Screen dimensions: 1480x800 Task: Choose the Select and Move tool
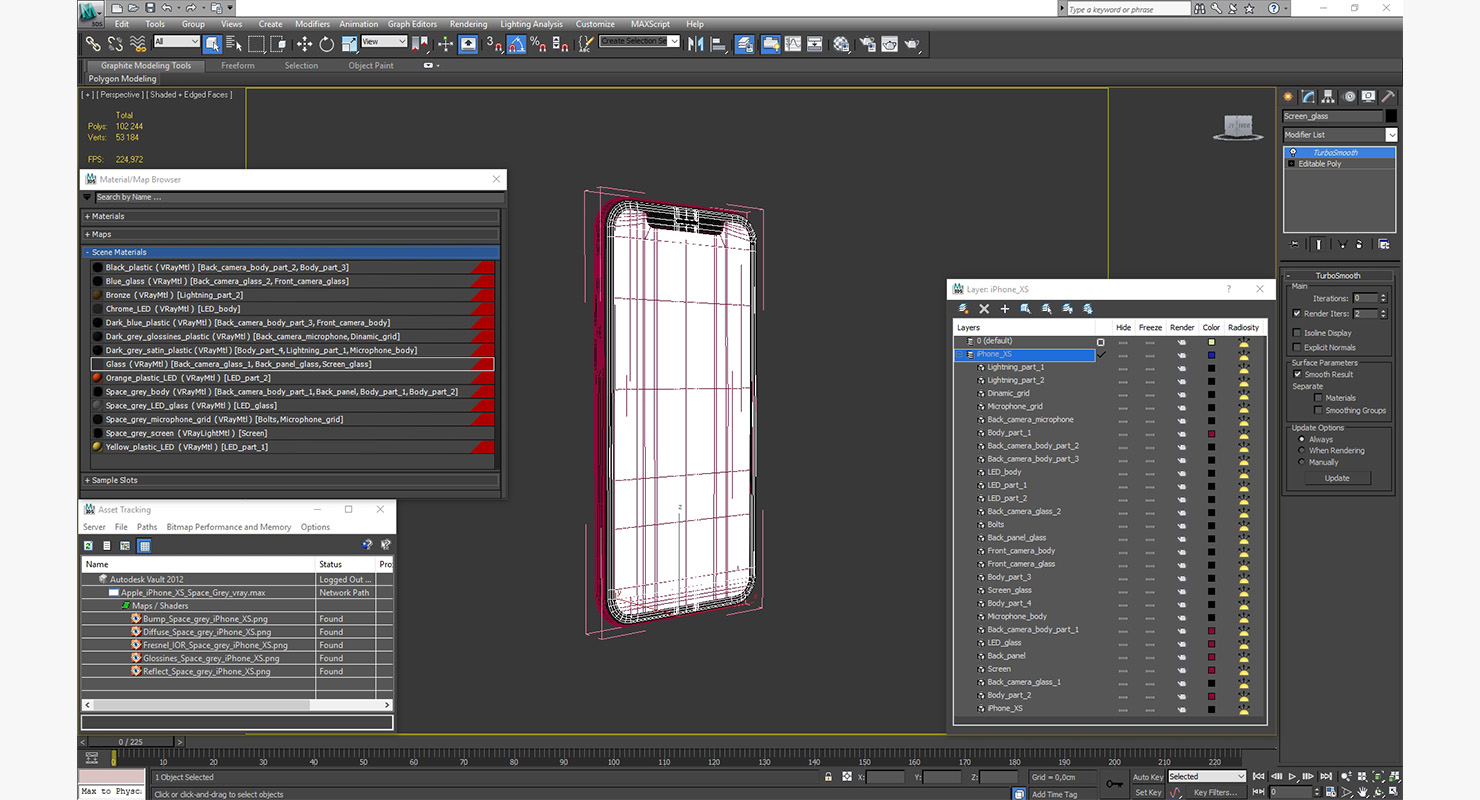point(304,44)
